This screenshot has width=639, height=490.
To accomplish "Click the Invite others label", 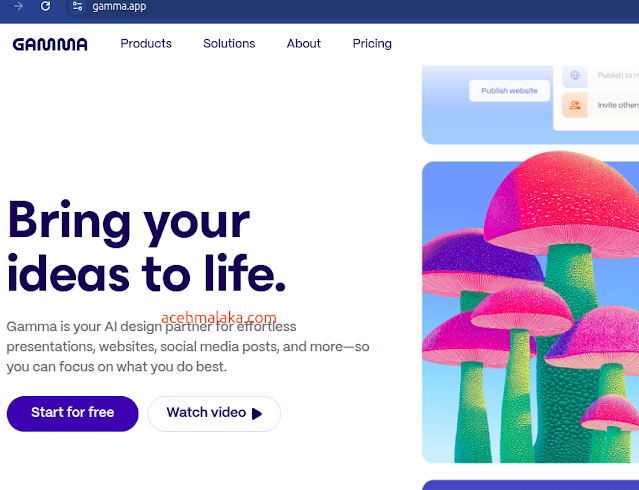I will [618, 105].
